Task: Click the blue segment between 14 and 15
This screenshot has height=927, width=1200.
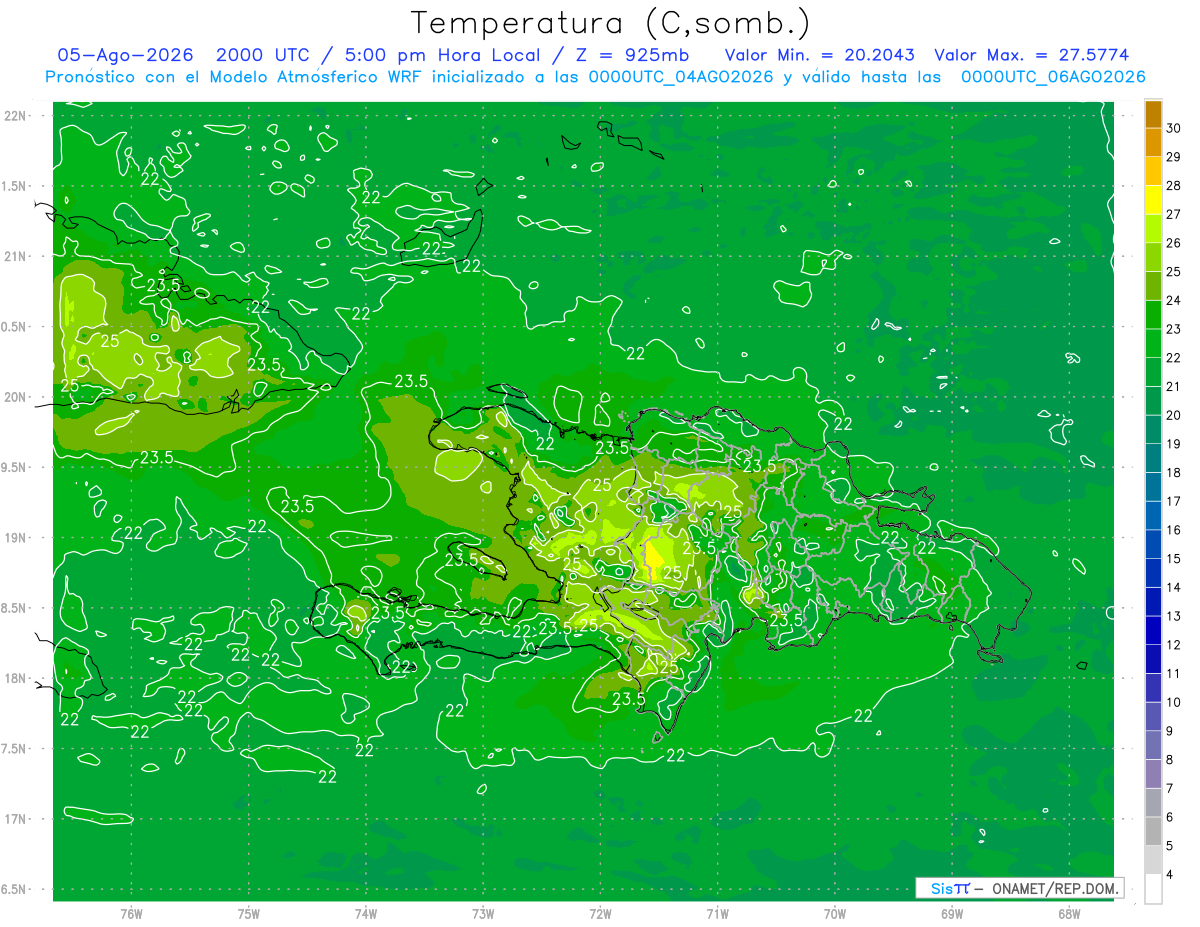Action: click(1153, 573)
